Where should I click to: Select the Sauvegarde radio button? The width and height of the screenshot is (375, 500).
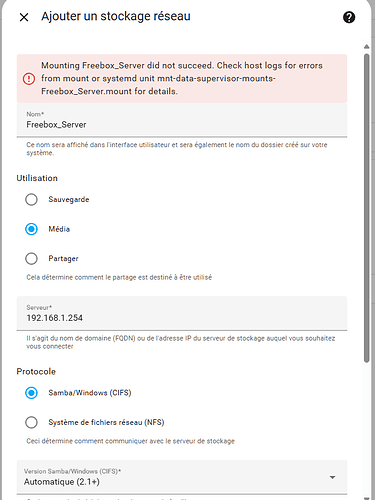point(31,200)
